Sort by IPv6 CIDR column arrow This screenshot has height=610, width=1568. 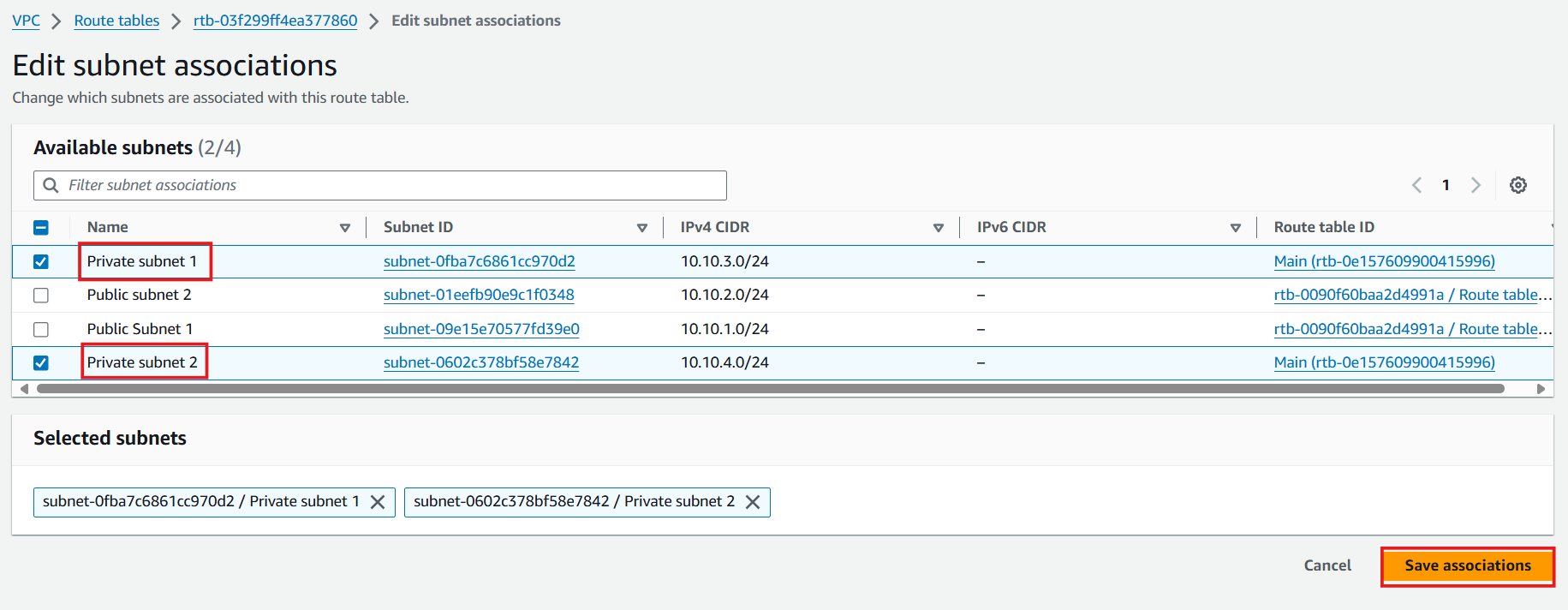point(1236,228)
